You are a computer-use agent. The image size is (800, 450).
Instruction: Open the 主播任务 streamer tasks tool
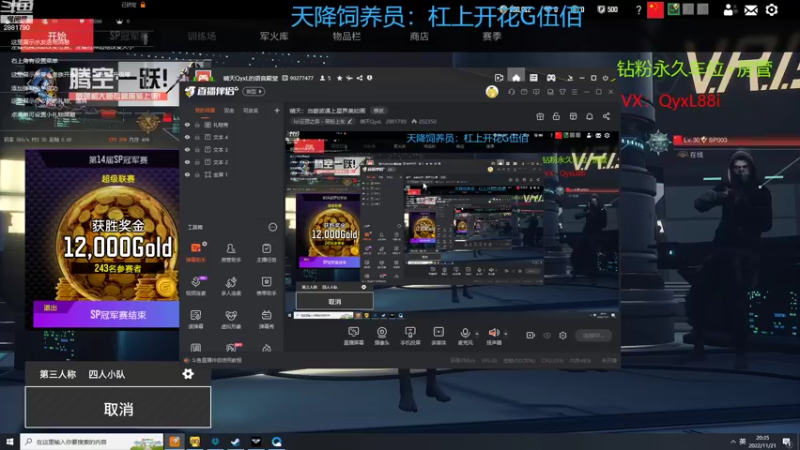click(266, 252)
